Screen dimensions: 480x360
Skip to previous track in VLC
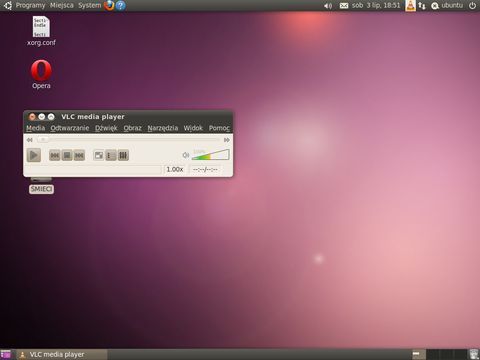click(55, 155)
